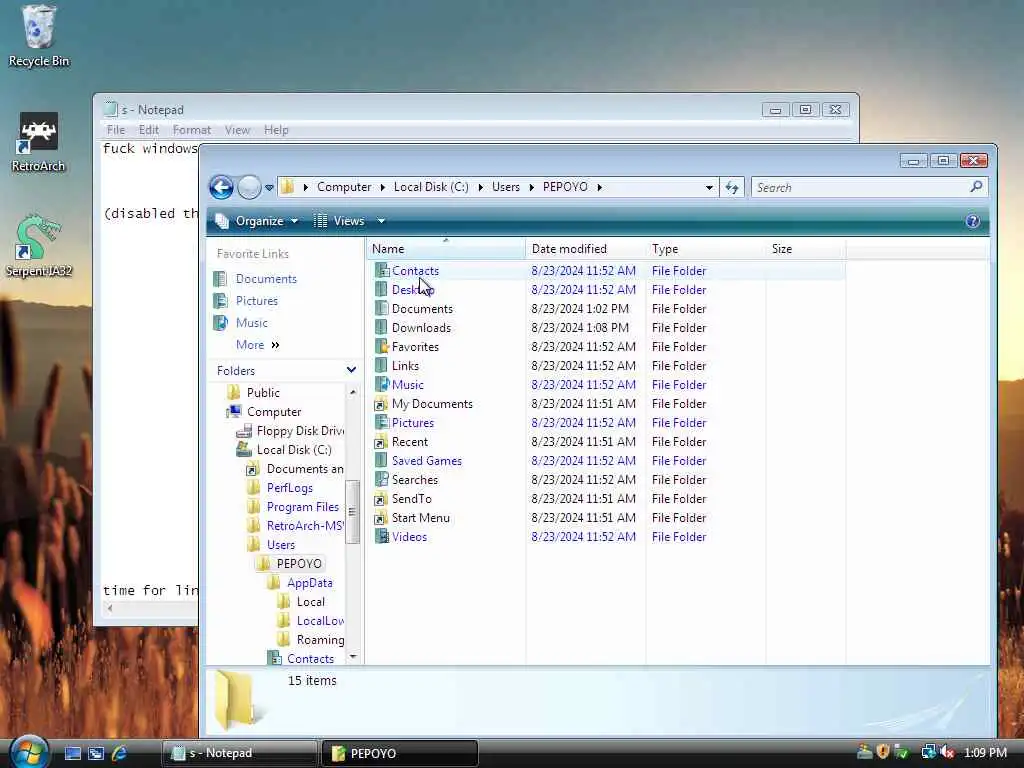Sort by the Size column header
The width and height of the screenshot is (1024, 768).
pyautogui.click(x=805, y=249)
